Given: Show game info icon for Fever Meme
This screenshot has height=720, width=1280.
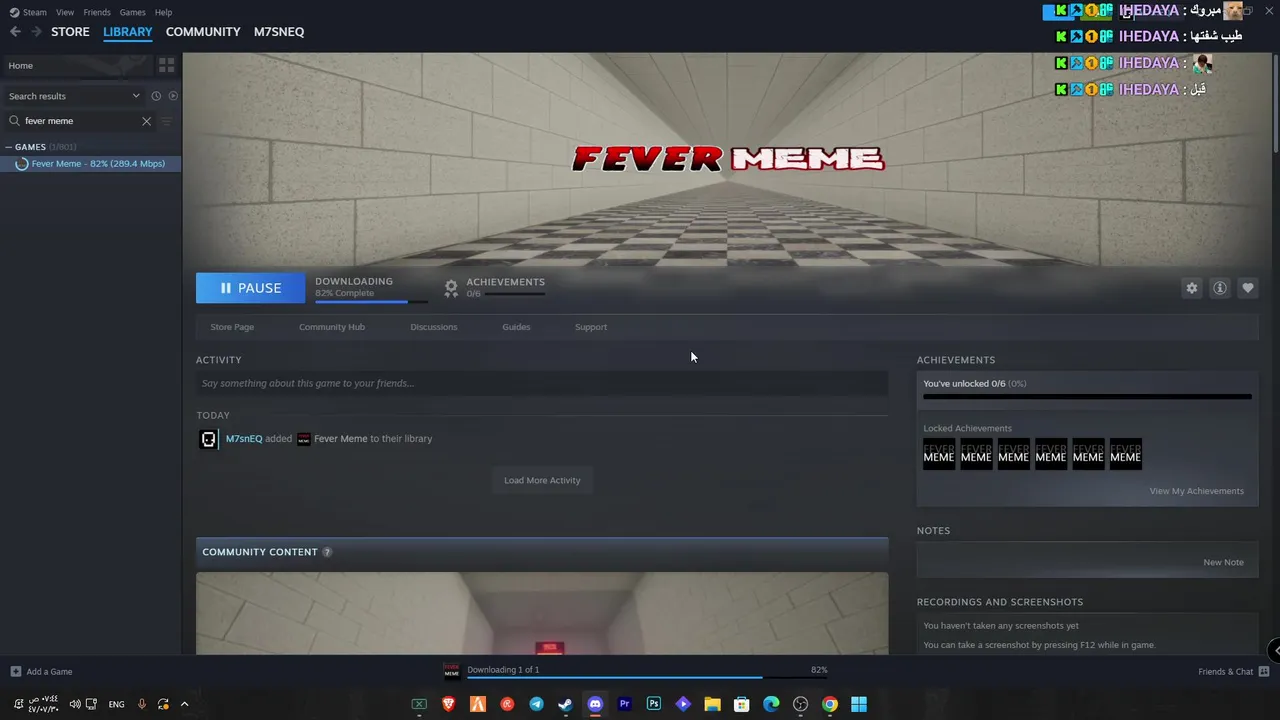Looking at the screenshot, I should coord(1220,288).
